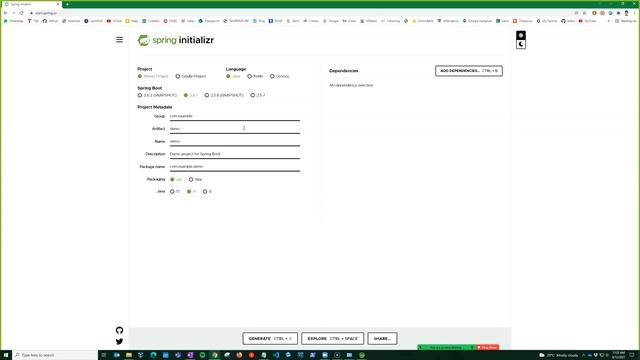Open the Chrome three-dot menu

point(635,13)
